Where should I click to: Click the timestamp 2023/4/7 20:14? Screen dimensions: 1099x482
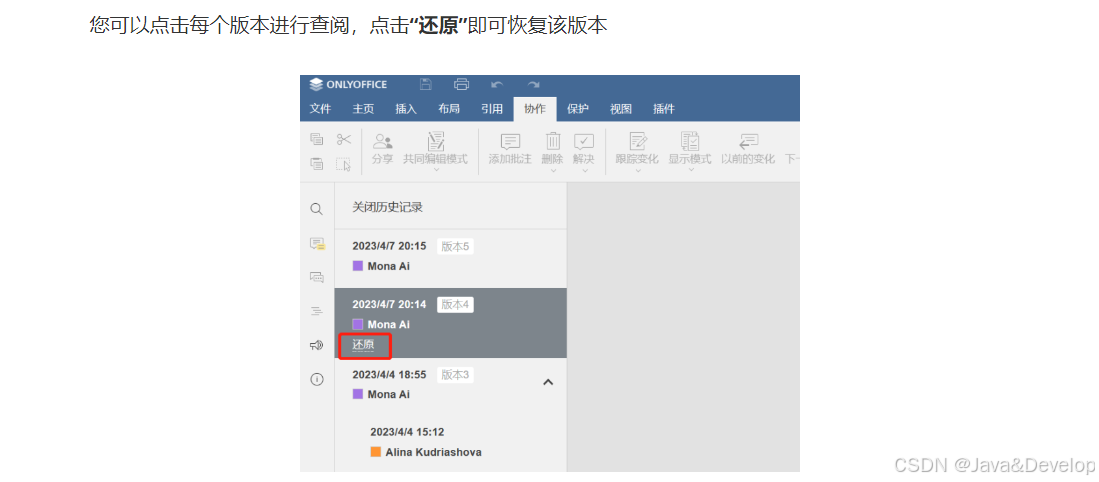[389, 305]
